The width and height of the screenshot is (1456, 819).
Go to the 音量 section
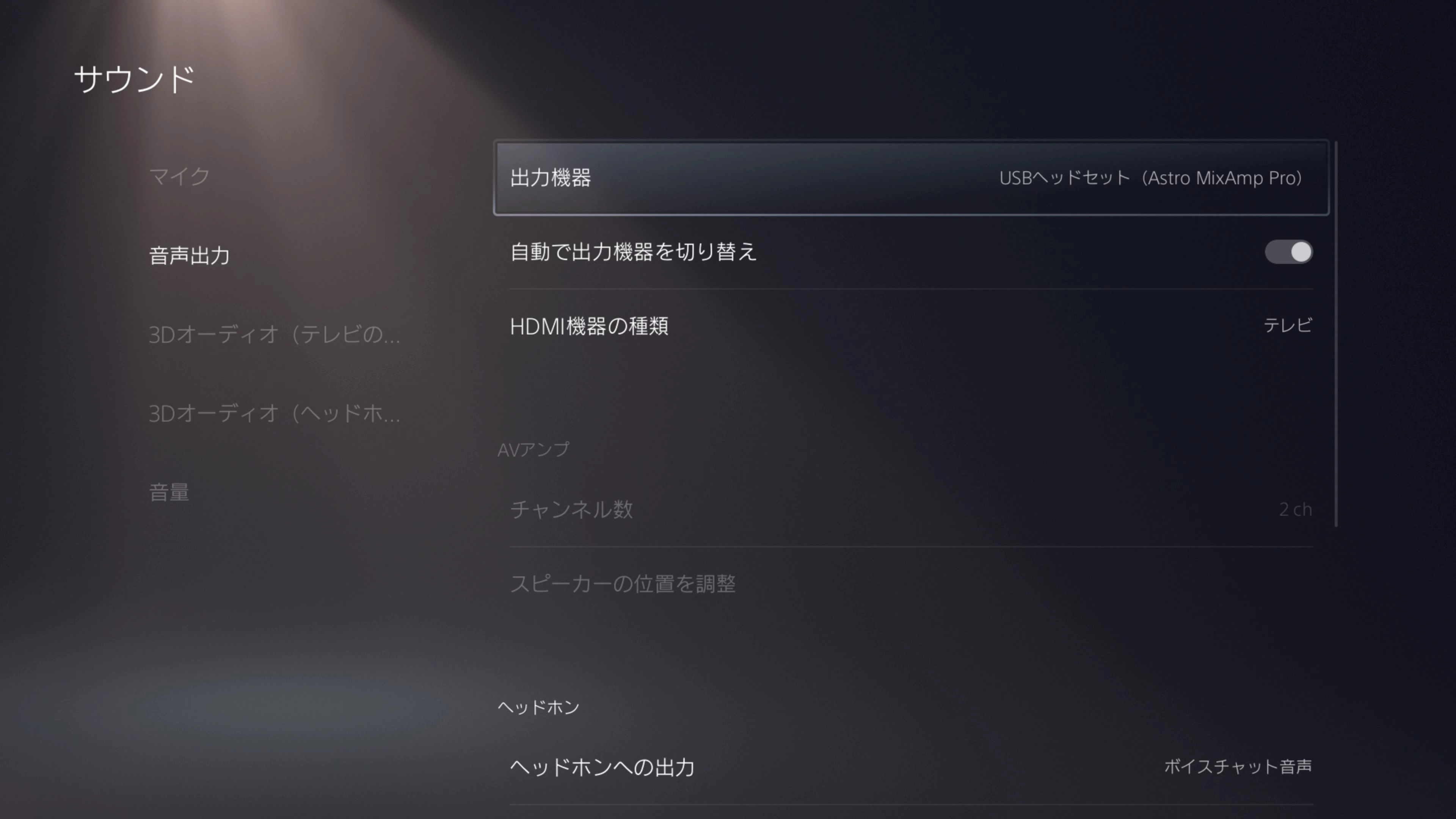coord(169,492)
